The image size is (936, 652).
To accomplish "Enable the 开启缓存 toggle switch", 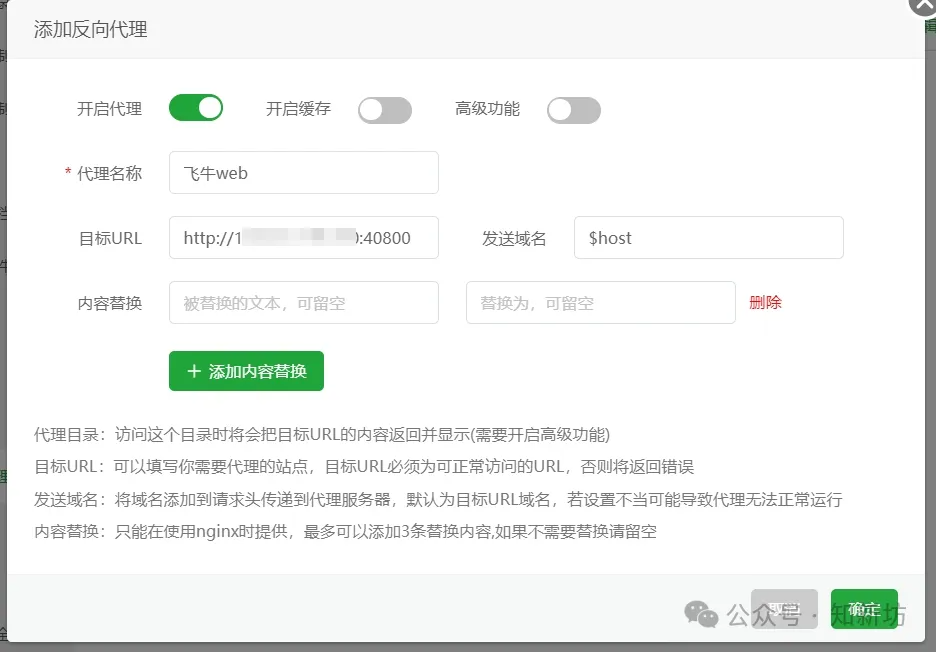I will (384, 110).
